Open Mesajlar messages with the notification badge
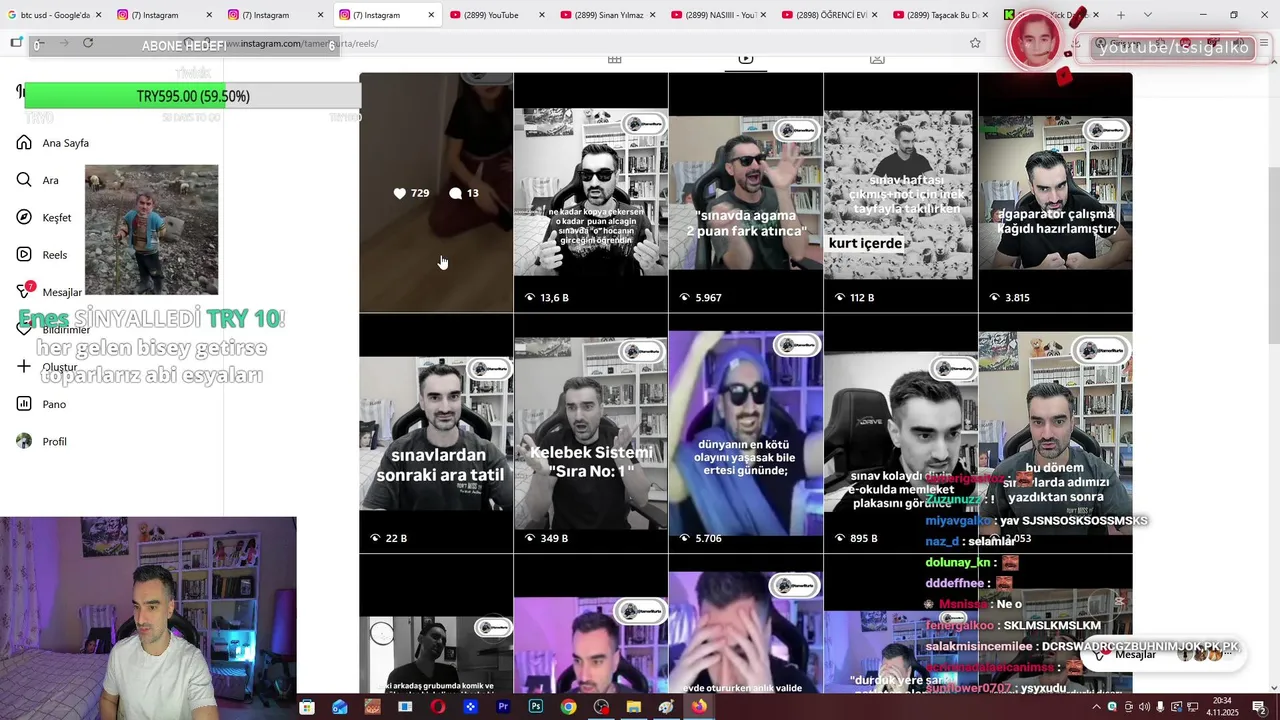Screen dimensions: 1280x720 [50, 292]
